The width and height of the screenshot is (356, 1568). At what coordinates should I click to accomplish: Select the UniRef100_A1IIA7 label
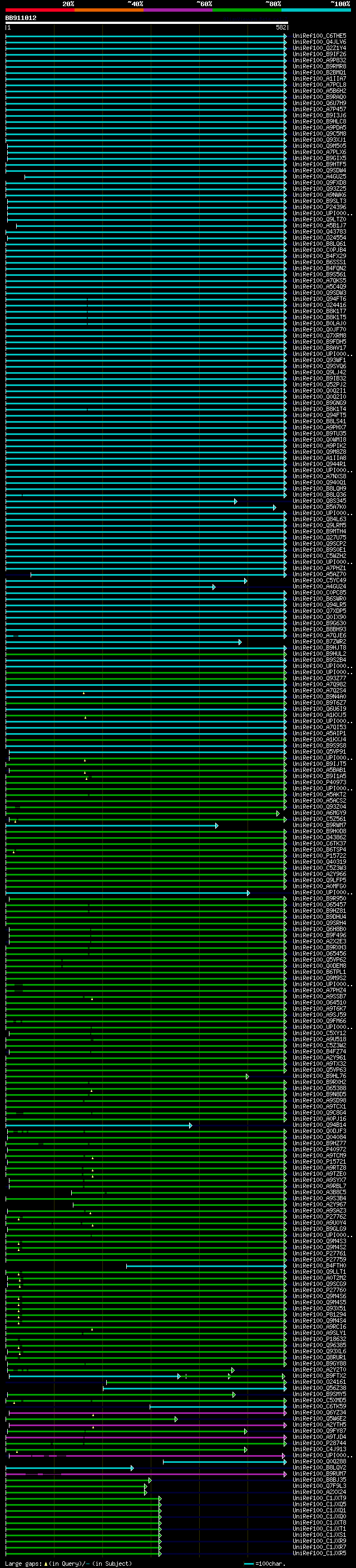pyautogui.click(x=319, y=78)
